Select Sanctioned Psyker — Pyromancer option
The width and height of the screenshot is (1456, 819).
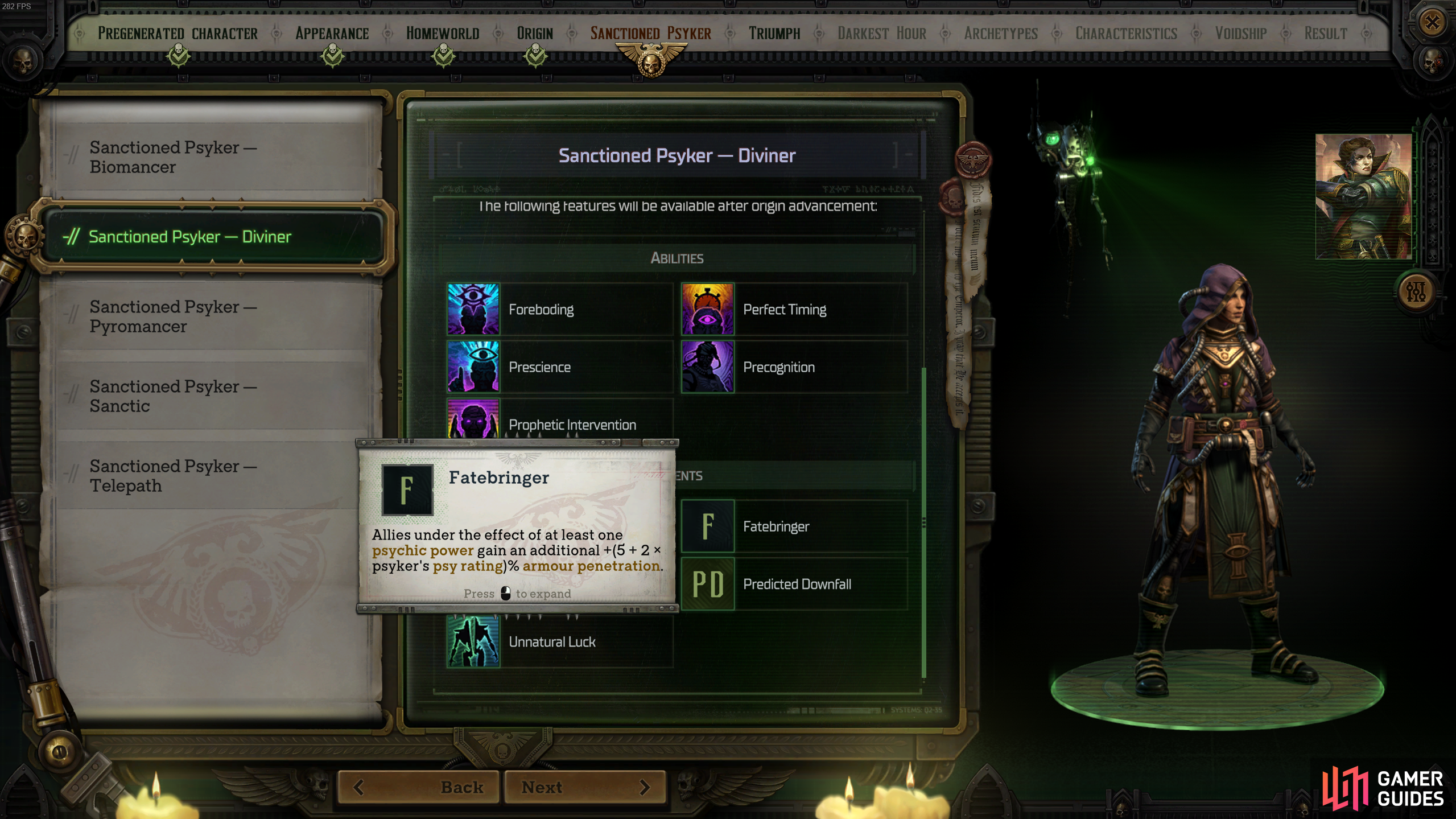pyautogui.click(x=211, y=316)
